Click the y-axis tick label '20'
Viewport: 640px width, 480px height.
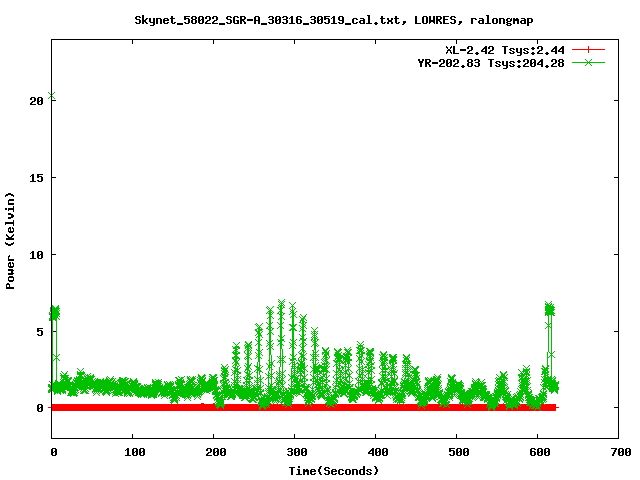click(x=36, y=101)
